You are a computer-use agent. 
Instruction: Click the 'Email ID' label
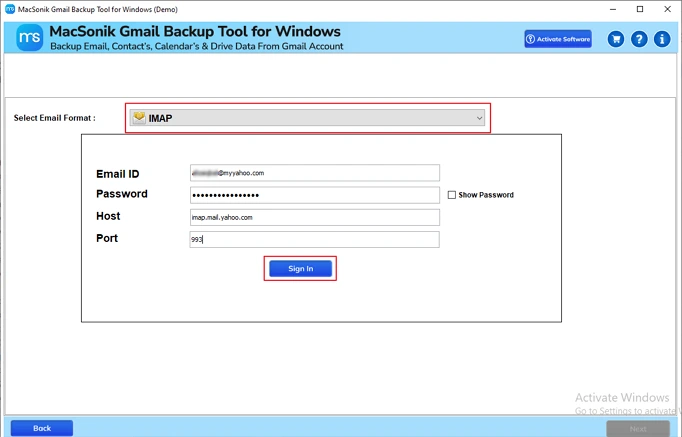[117, 174]
